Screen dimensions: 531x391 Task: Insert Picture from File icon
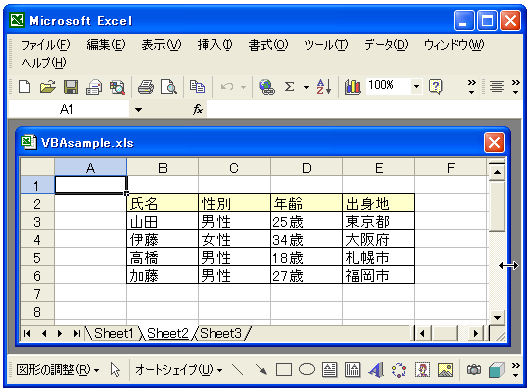click(x=445, y=370)
